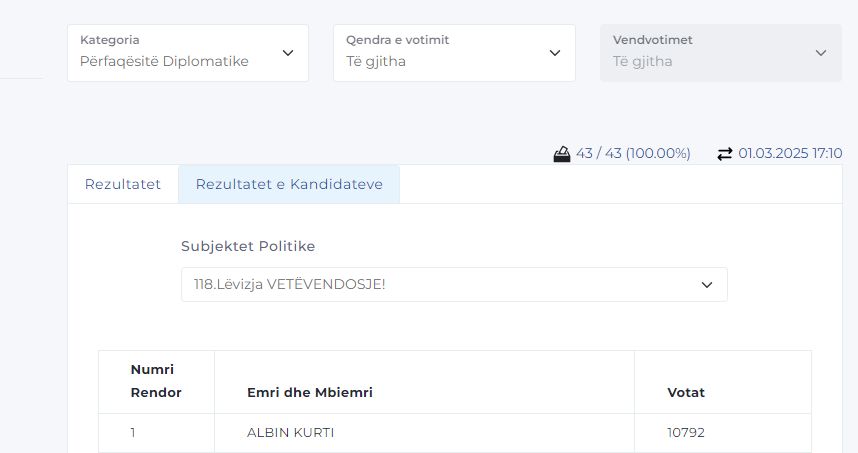
Task: Click the Votat column header
Action: click(x=686, y=393)
